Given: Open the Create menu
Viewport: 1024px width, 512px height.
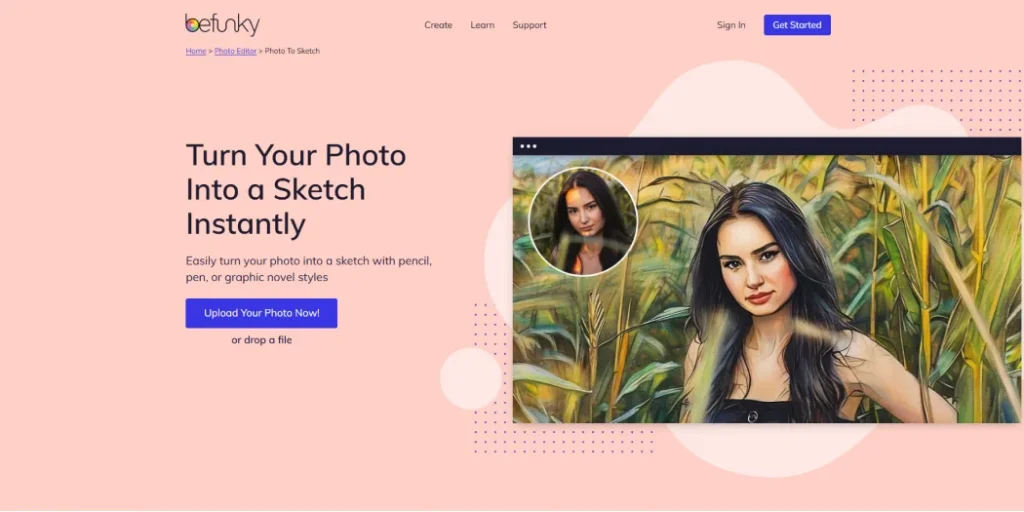Looking at the screenshot, I should (438, 25).
